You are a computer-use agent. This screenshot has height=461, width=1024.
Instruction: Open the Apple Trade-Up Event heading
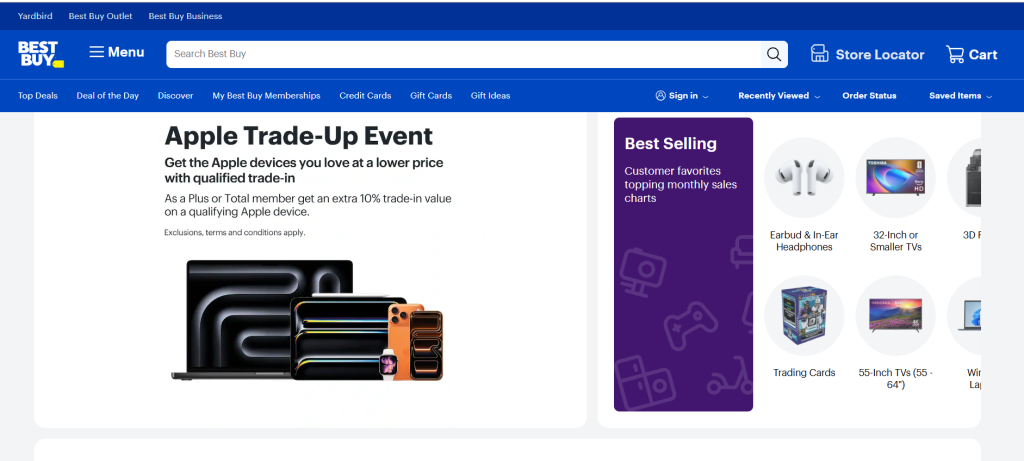click(298, 136)
